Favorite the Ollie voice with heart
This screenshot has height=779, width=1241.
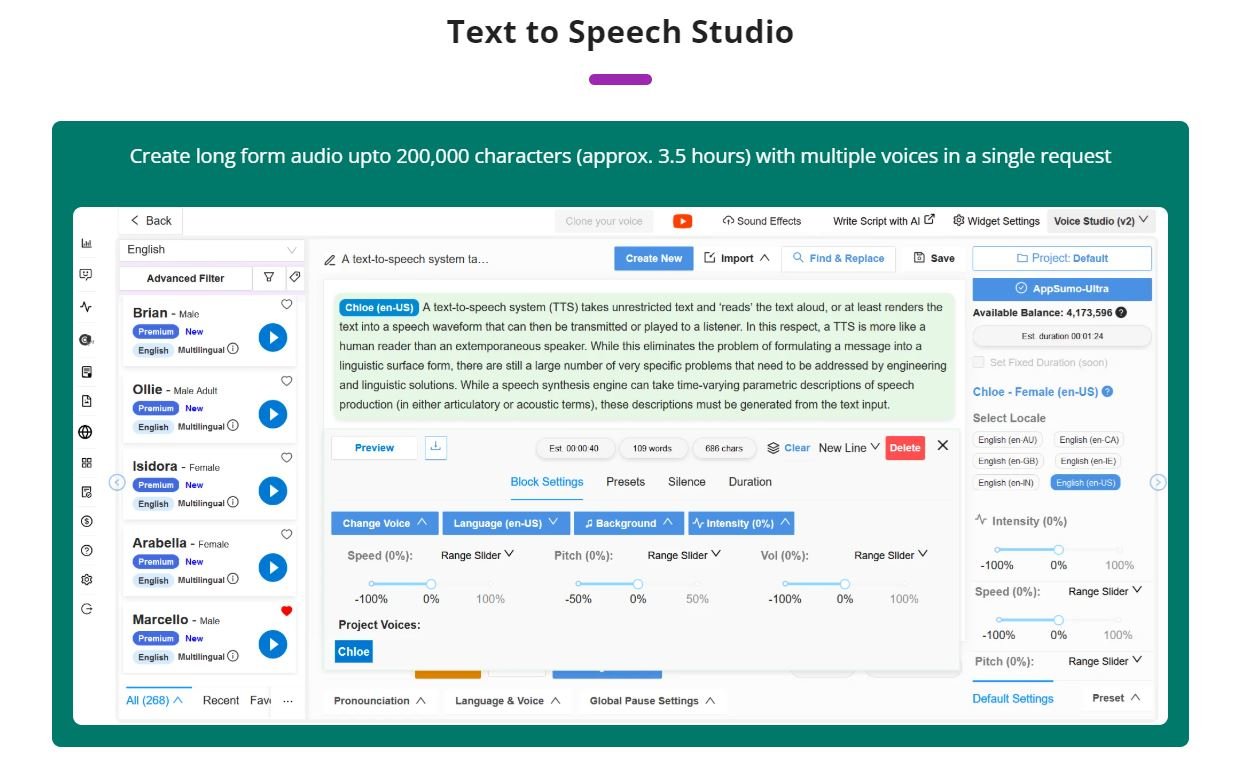click(x=286, y=381)
